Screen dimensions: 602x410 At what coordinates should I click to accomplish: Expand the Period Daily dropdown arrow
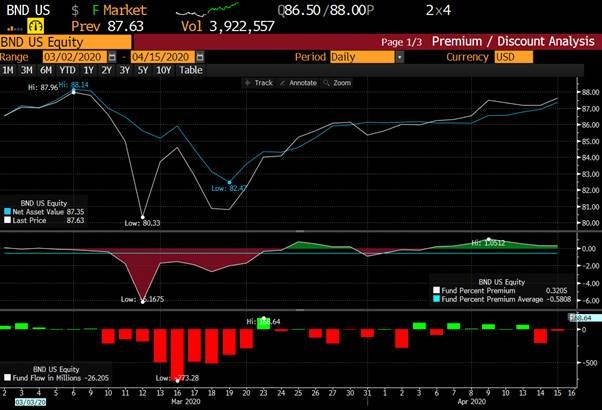coord(400,57)
